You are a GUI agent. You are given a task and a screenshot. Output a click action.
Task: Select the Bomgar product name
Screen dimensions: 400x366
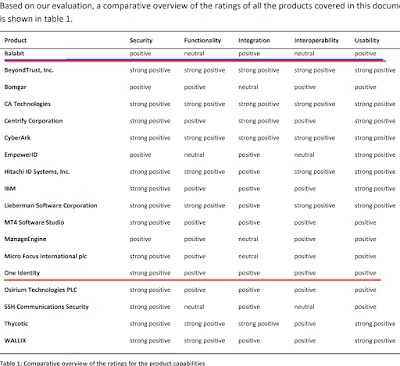[15, 87]
